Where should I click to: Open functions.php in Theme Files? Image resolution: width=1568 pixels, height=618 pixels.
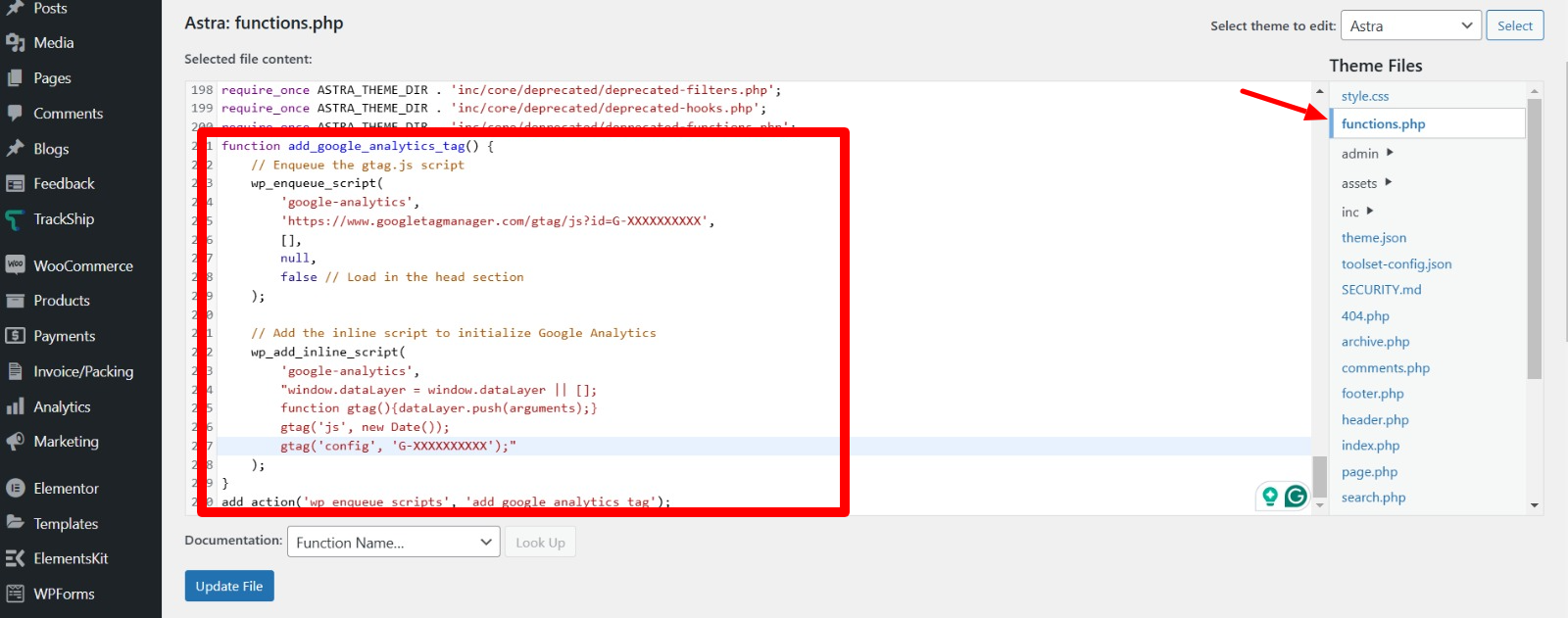[x=1383, y=123]
